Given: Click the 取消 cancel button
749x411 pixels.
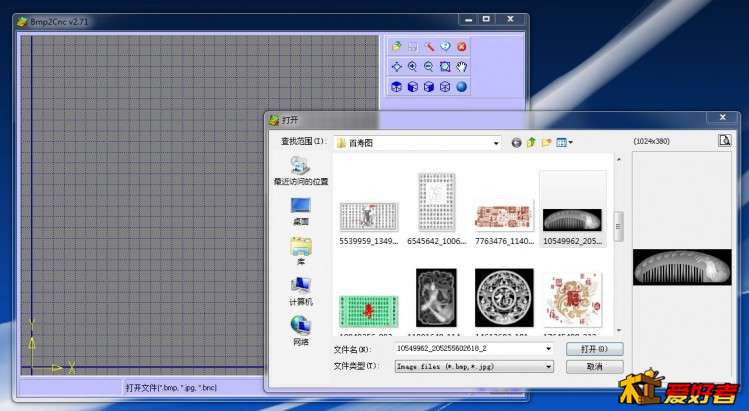Looking at the screenshot, I should point(594,367).
